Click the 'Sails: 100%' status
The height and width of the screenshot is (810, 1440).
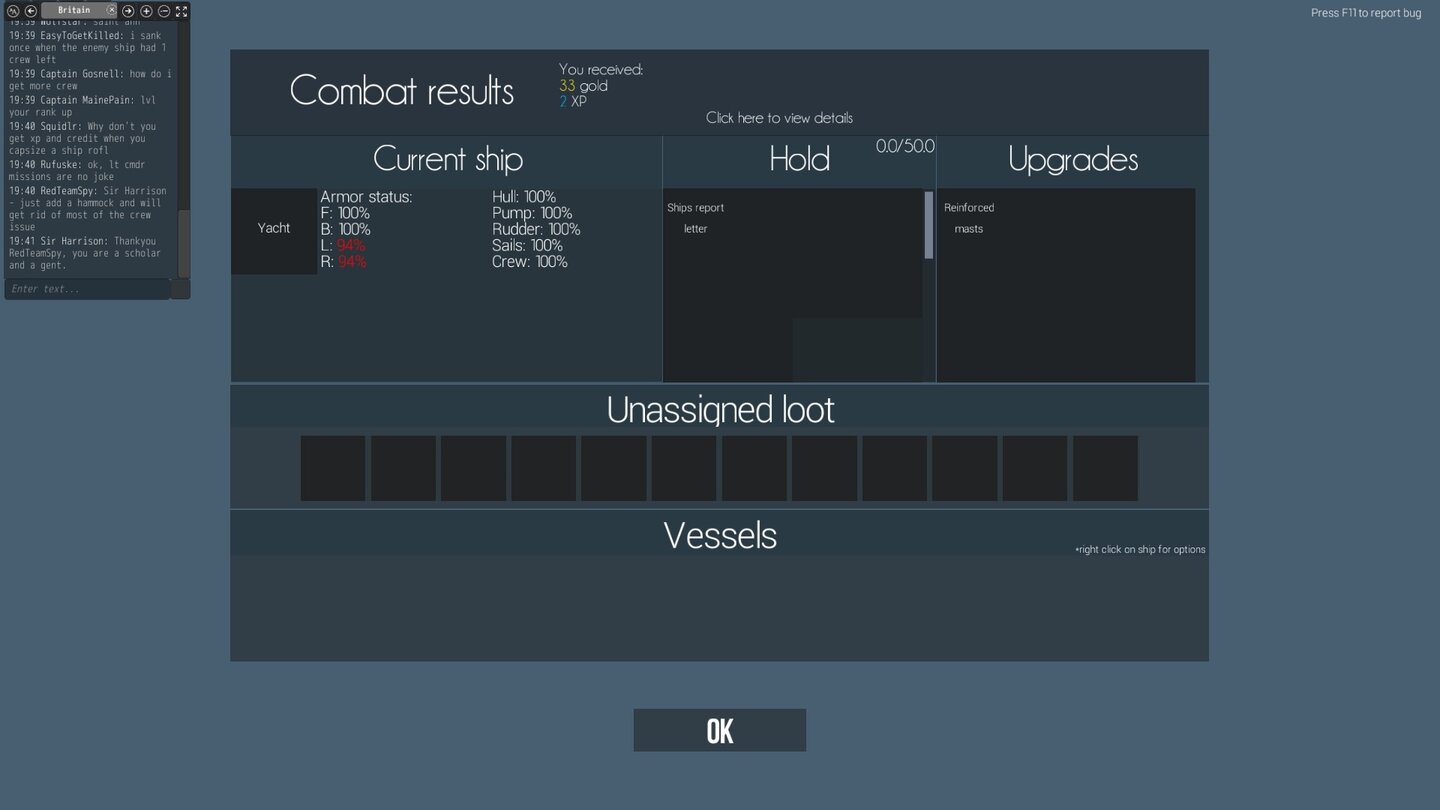pos(527,245)
